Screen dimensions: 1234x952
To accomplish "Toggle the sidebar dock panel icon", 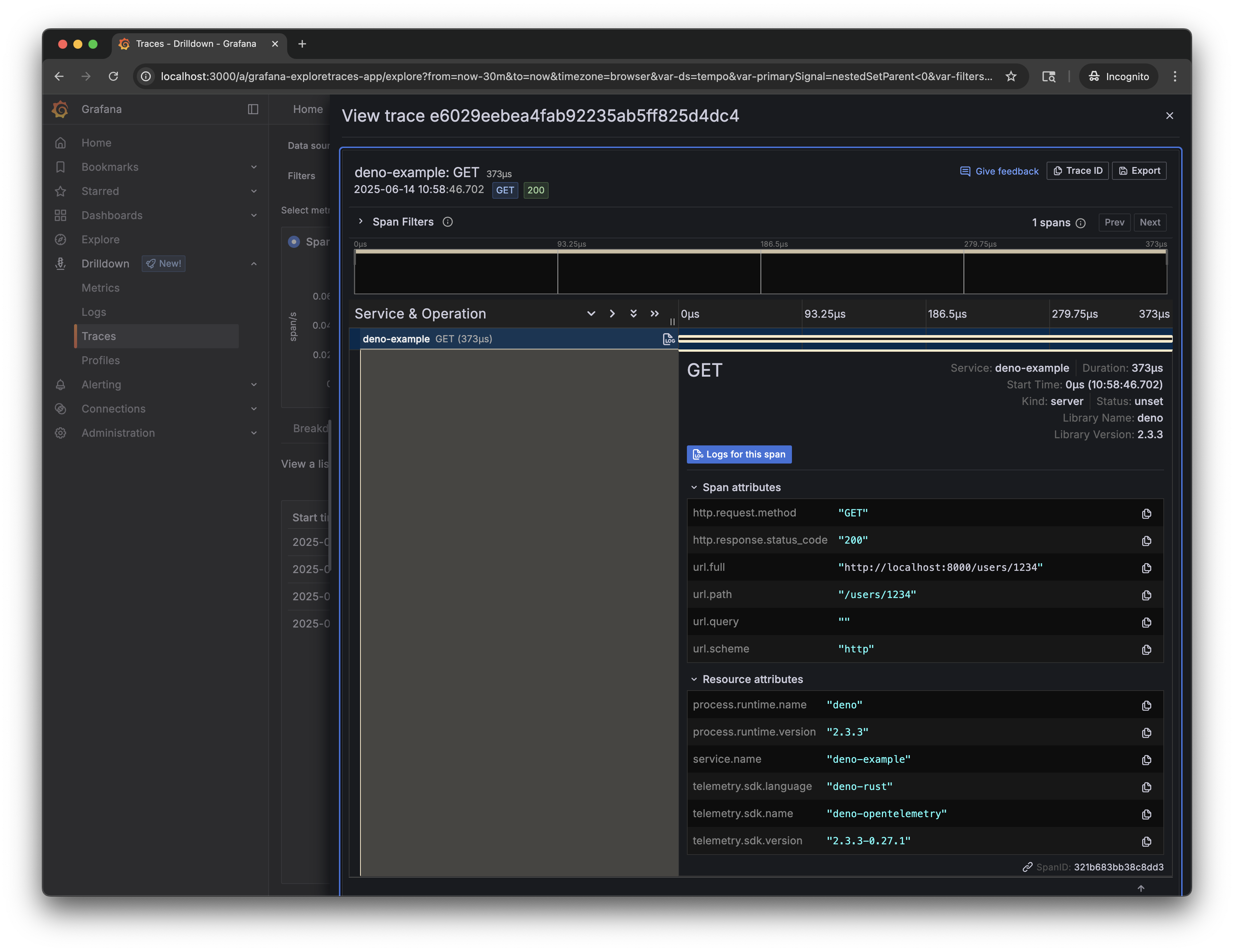I will [x=253, y=109].
